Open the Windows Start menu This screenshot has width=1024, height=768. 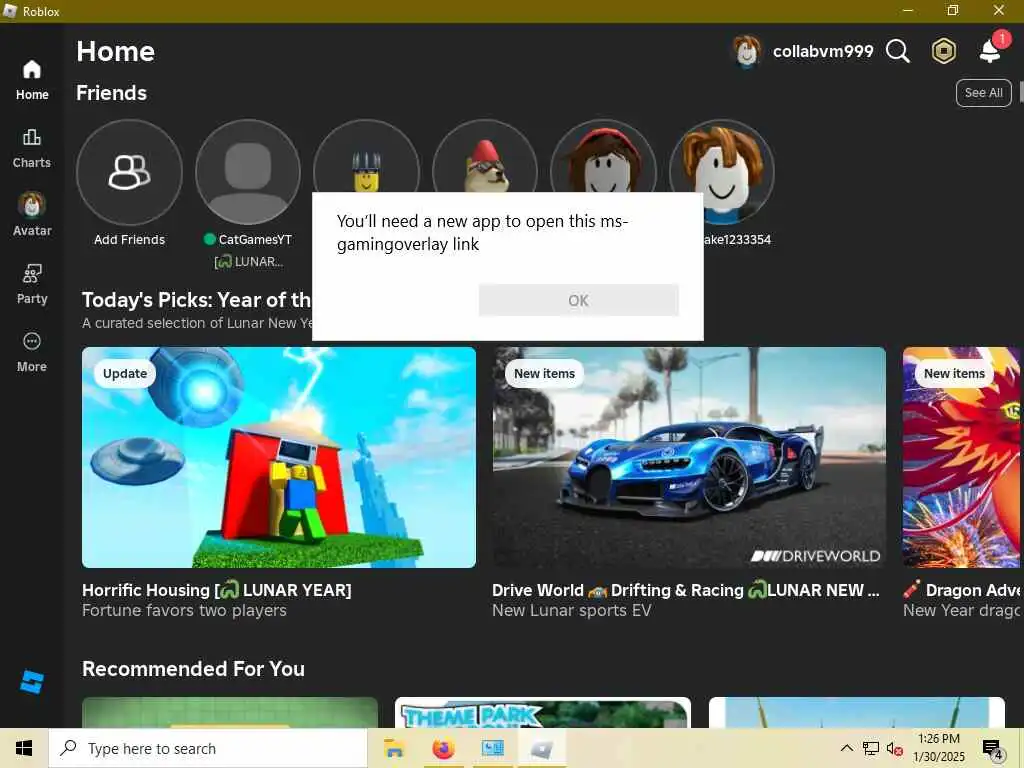coord(24,748)
